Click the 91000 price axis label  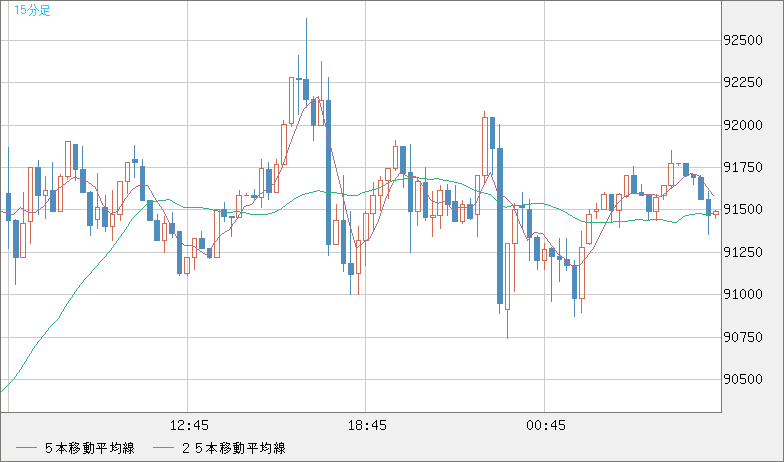coord(743,294)
